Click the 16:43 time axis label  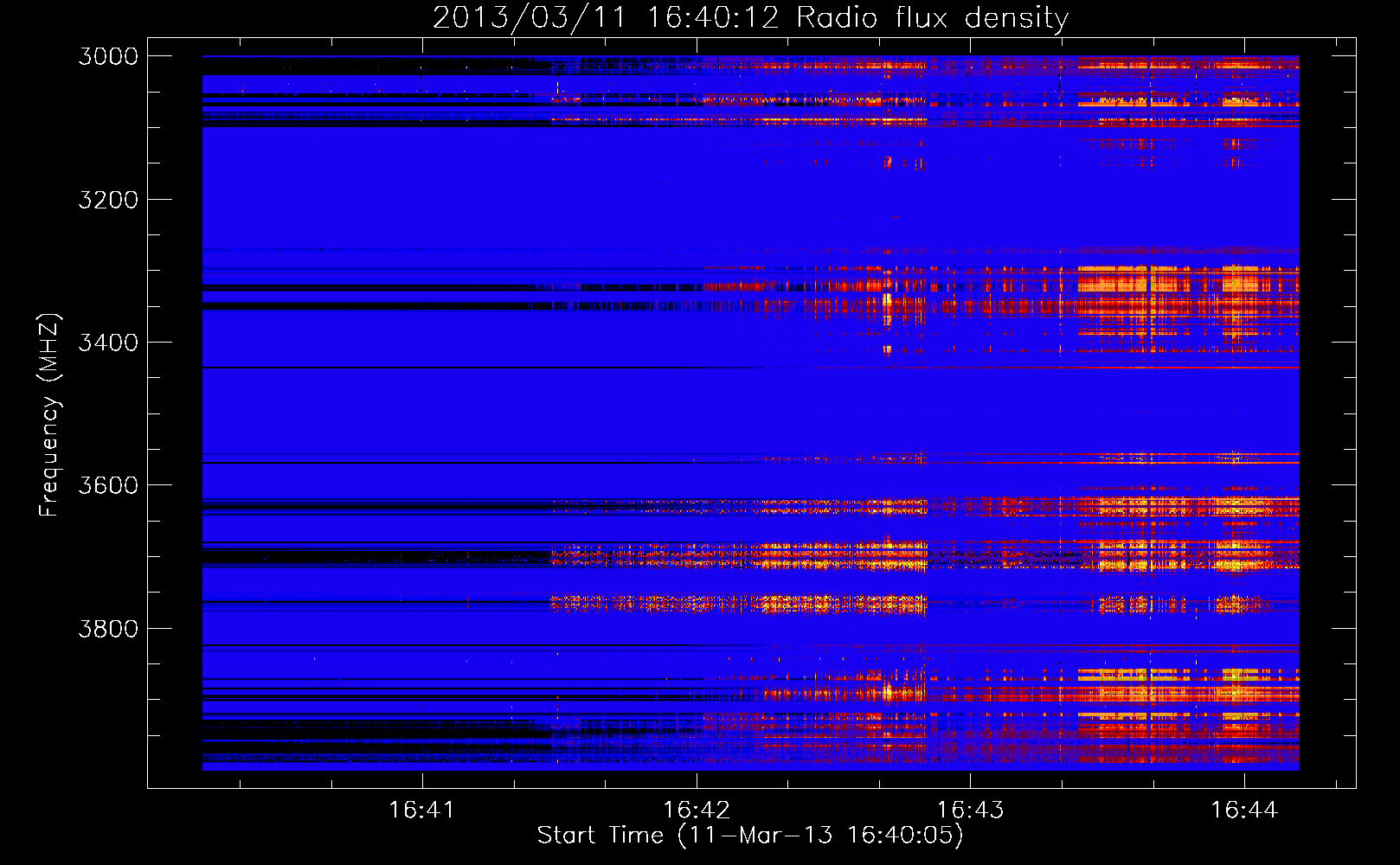click(x=970, y=810)
